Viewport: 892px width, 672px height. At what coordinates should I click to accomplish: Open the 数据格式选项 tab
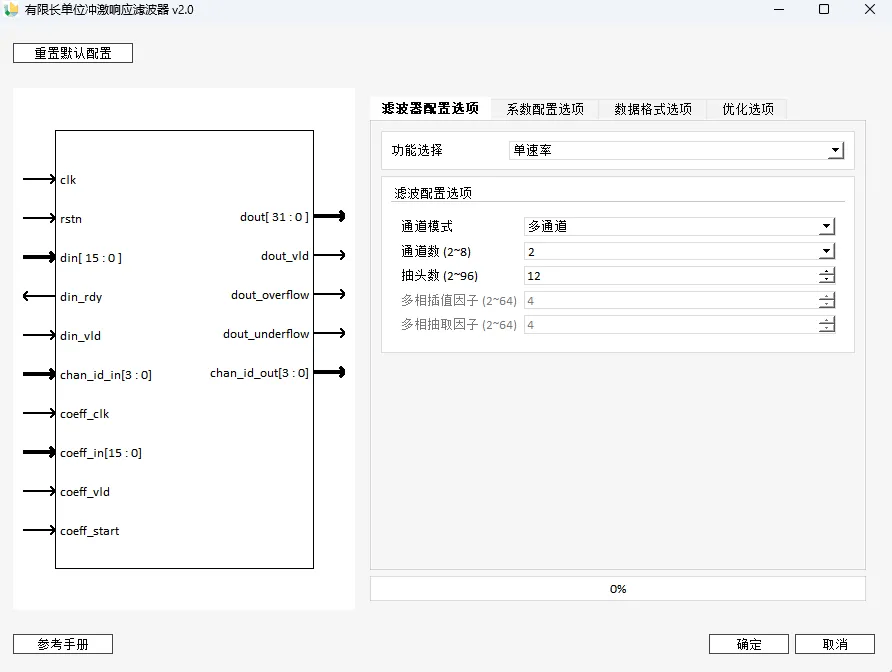pyautogui.click(x=653, y=109)
